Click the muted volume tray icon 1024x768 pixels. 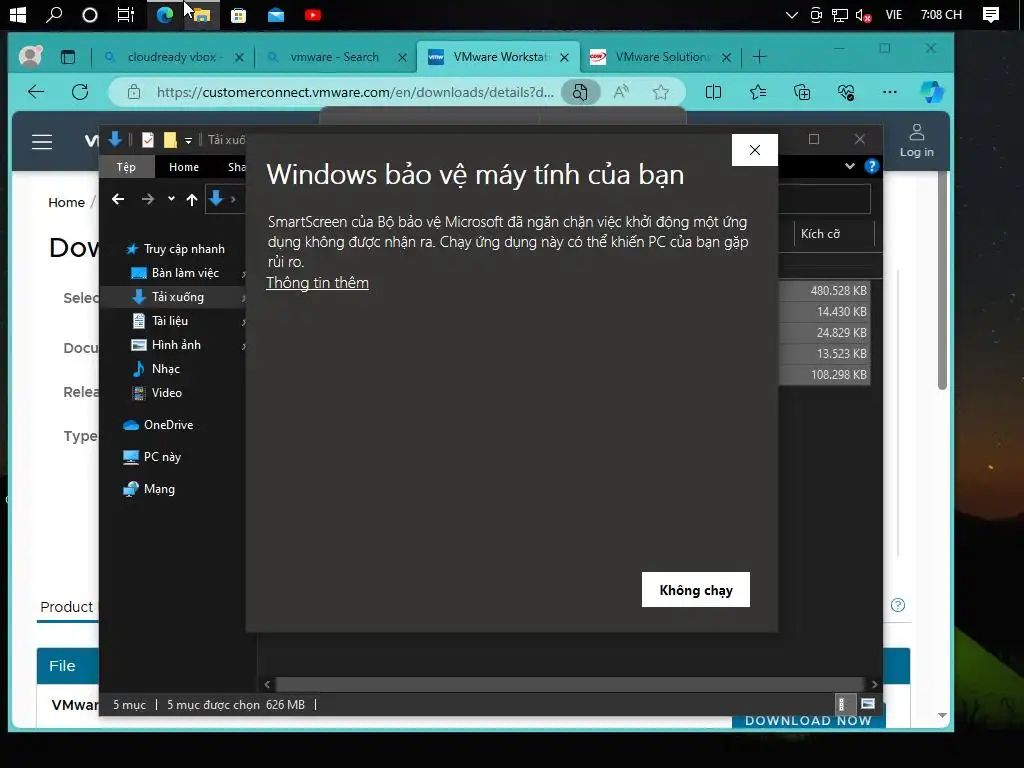863,15
